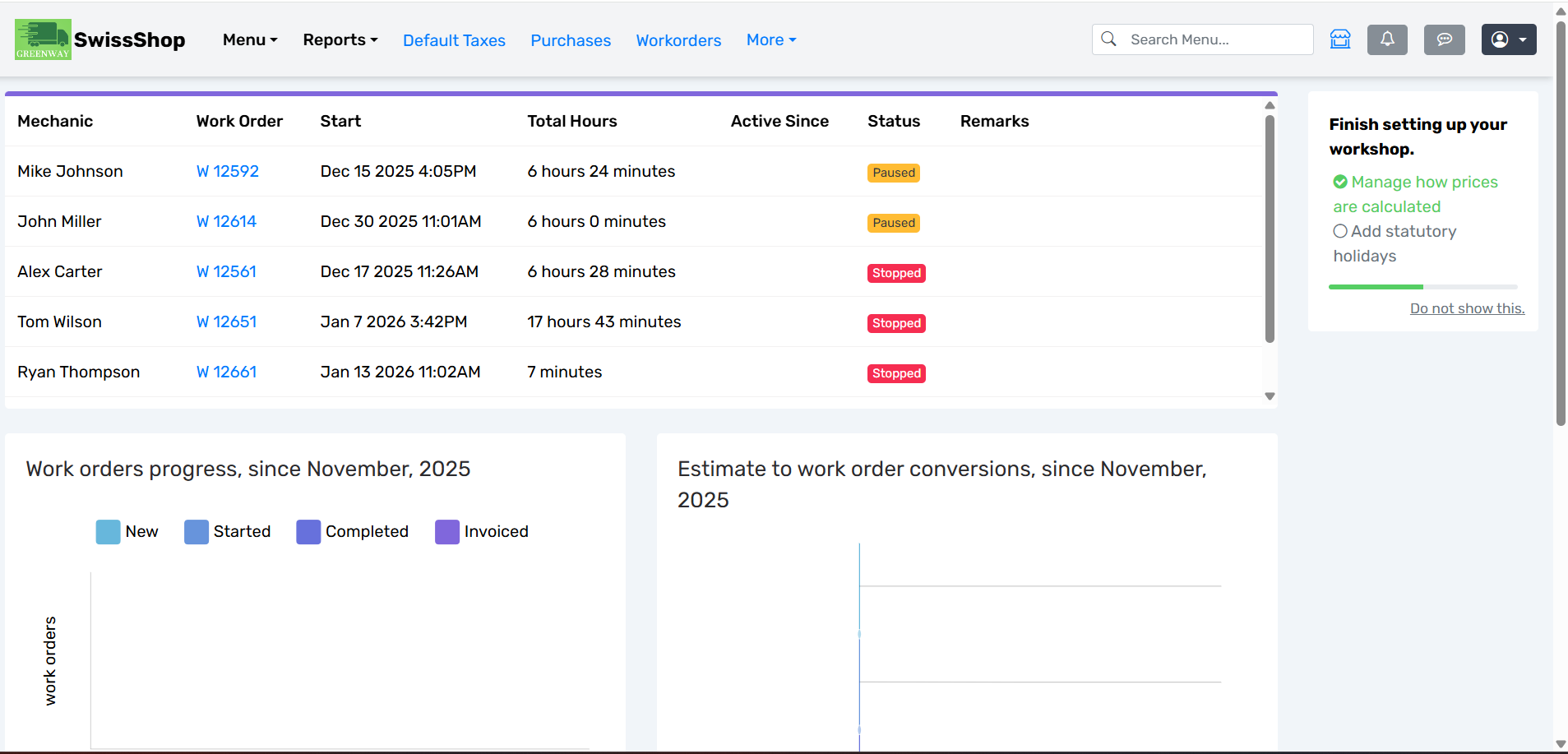Viewport: 1568px width, 754px height.
Task: Click the 'Jan 13 2026 11:02AM' start cell
Action: (400, 372)
